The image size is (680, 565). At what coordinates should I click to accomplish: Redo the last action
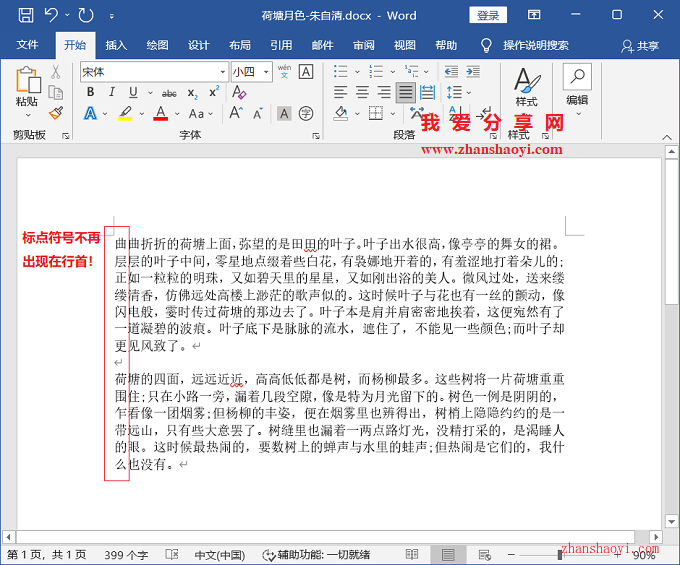pyautogui.click(x=86, y=15)
